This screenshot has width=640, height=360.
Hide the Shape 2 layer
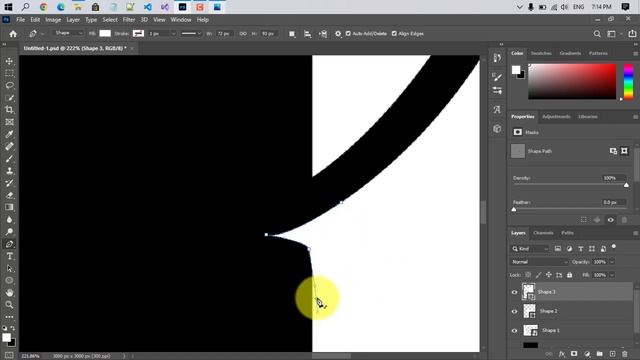tap(514, 311)
